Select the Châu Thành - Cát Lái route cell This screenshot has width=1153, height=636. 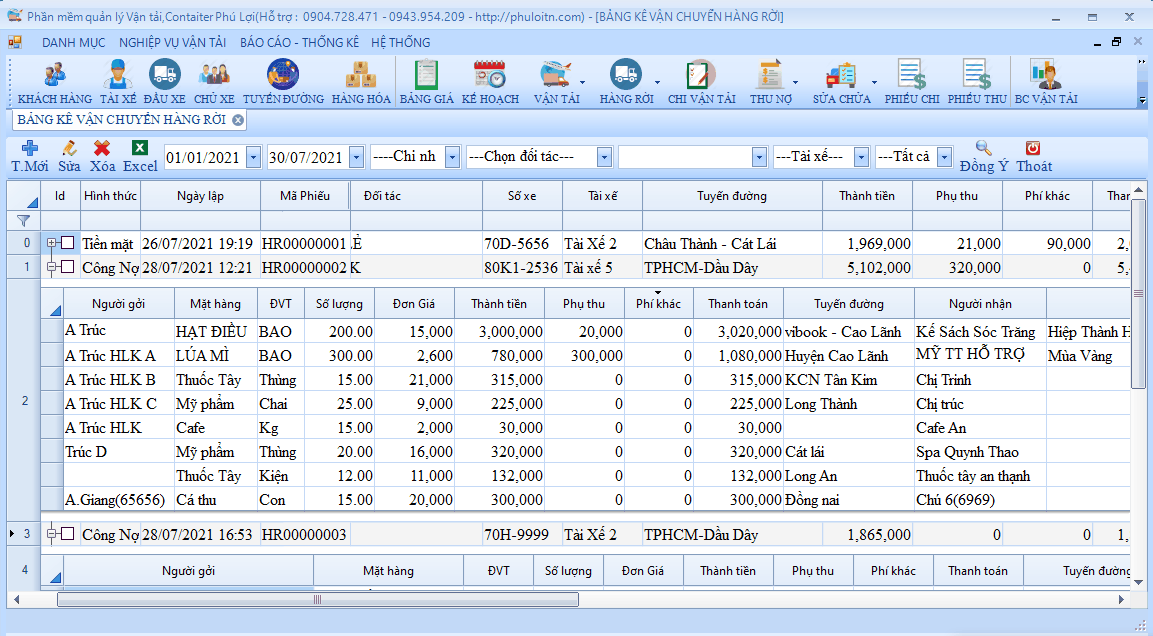[732, 243]
